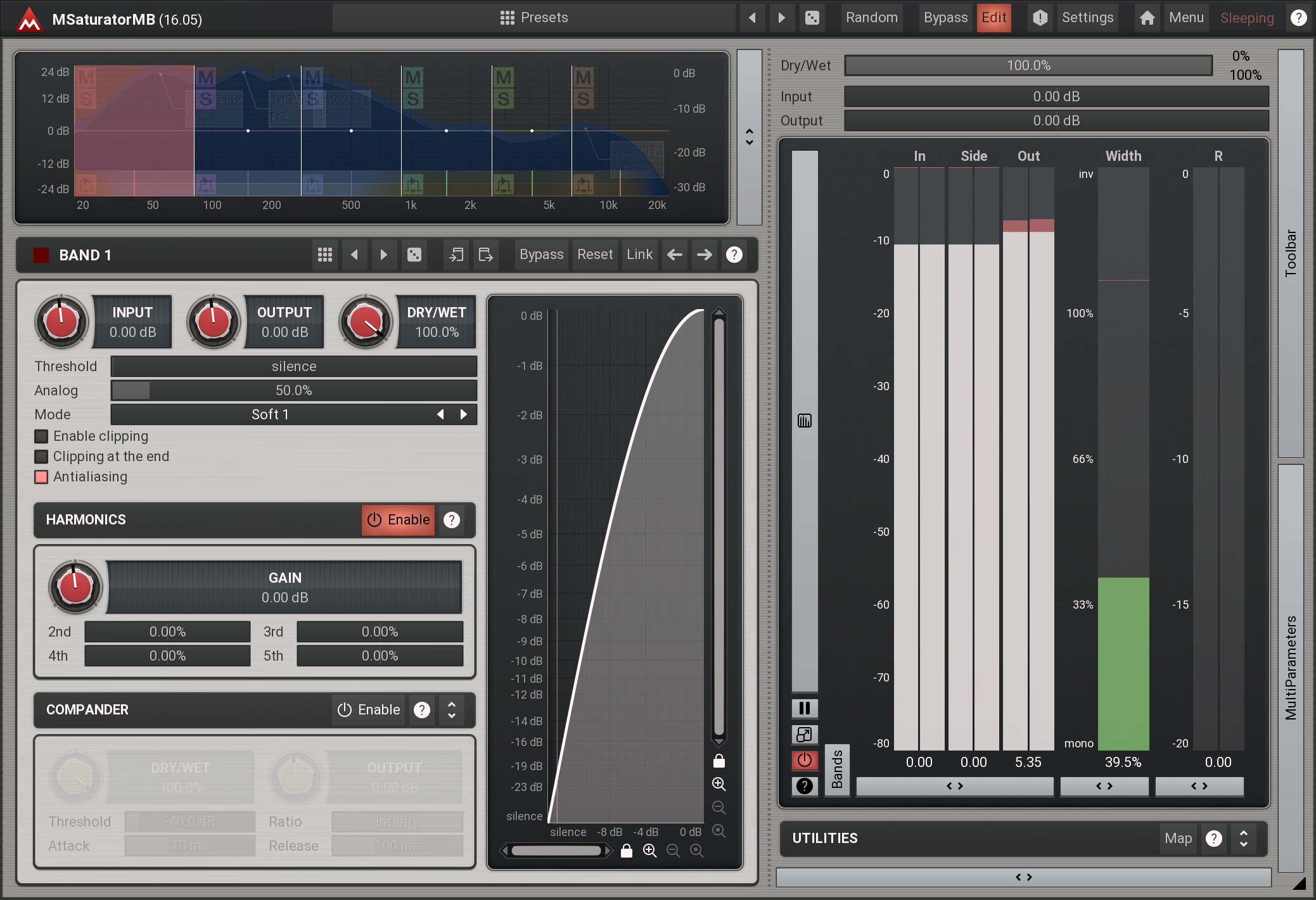Click the random preset dice icon in the title bar
The width and height of the screenshot is (1316, 900).
coord(812,18)
